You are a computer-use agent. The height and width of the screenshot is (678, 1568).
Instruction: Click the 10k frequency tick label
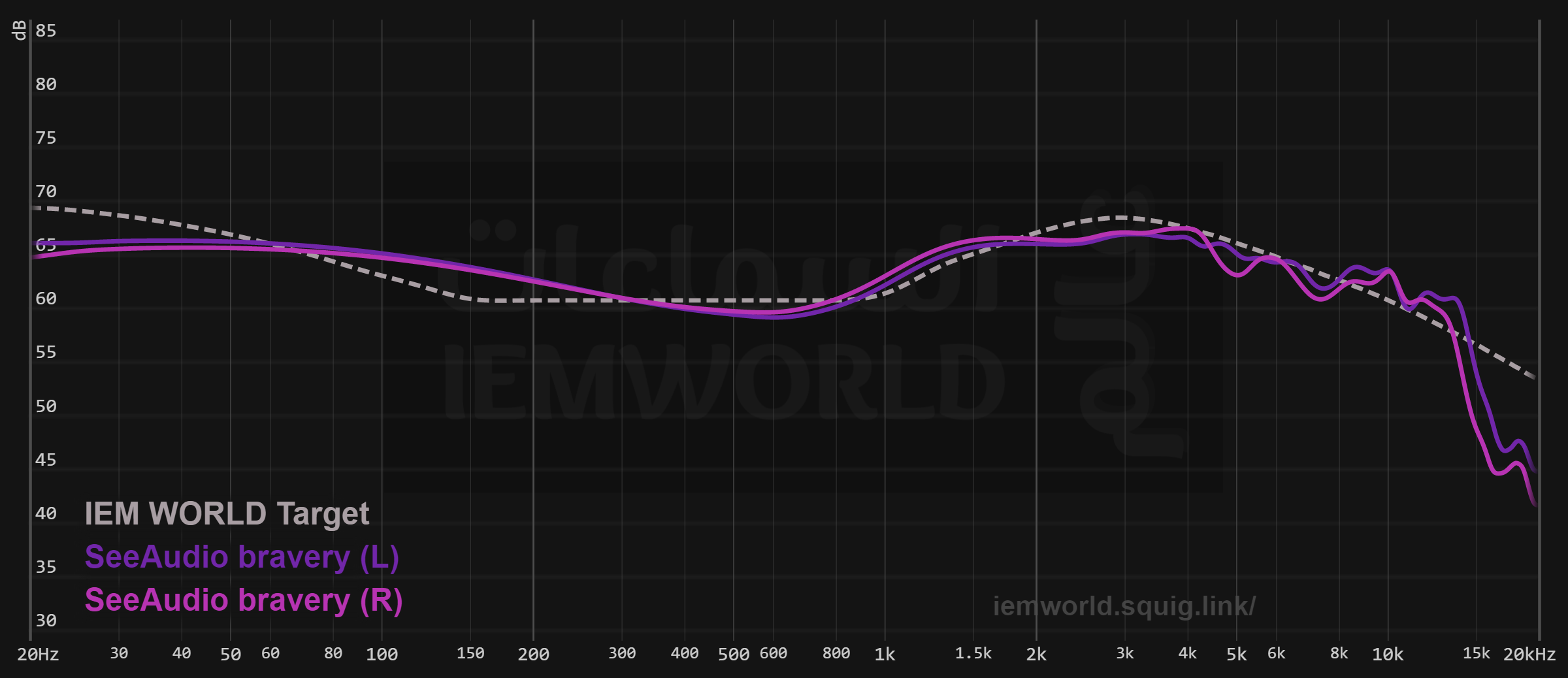click(x=1387, y=654)
